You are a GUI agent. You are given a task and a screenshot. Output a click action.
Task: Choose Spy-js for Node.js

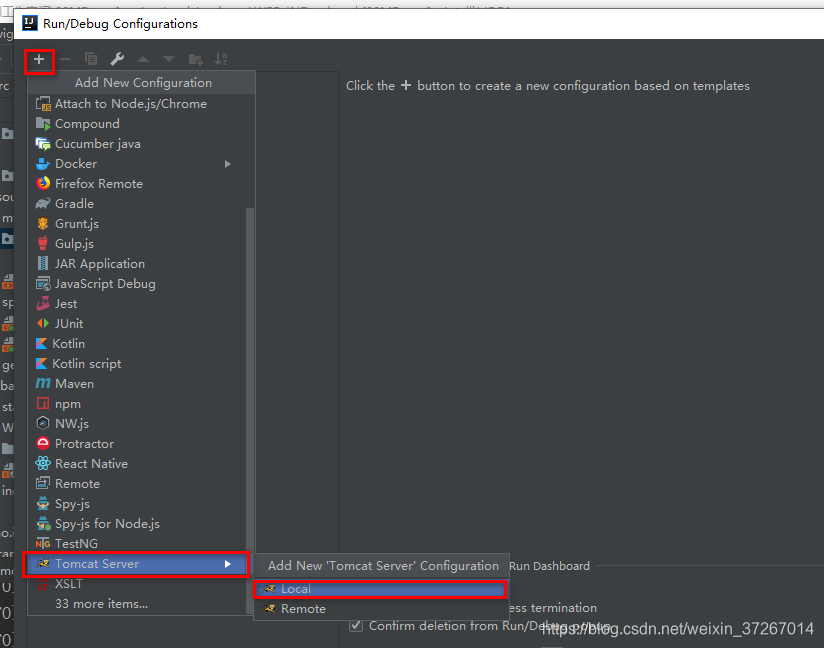[137, 523]
